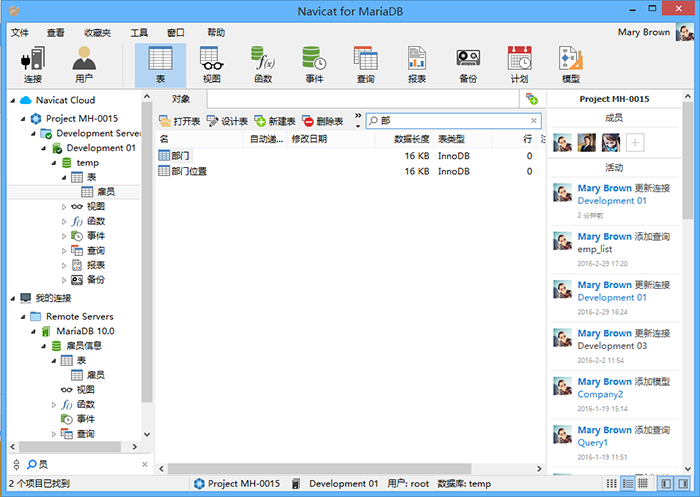This screenshot has width=700, height=497.
Task: Select the Function (函数) toolbar button
Action: click(x=263, y=65)
